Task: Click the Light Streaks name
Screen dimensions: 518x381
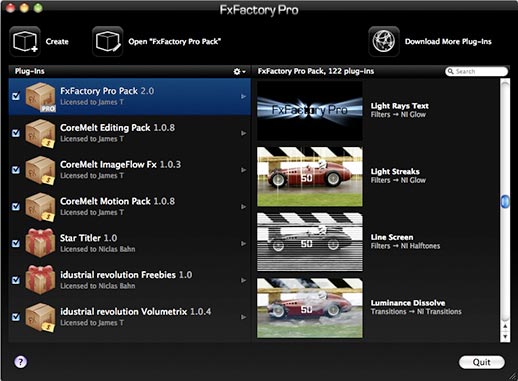Action: click(395, 171)
